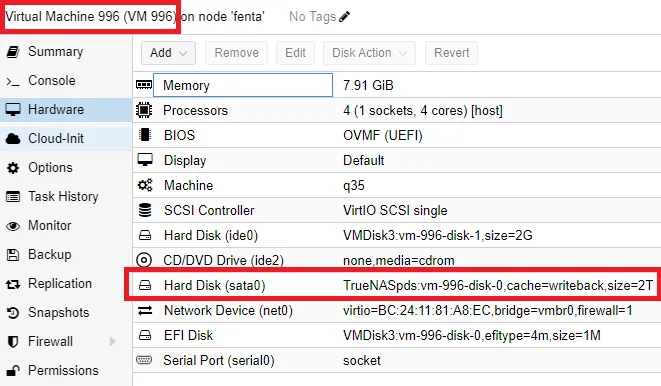Click the Hardware monitor icon in sidebar

tap(13, 110)
